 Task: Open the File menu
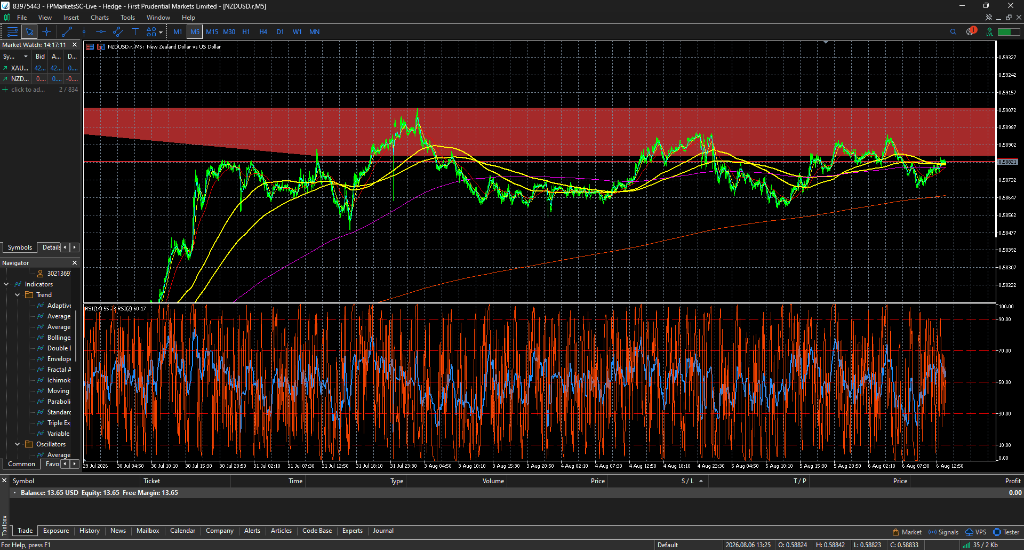point(22,18)
